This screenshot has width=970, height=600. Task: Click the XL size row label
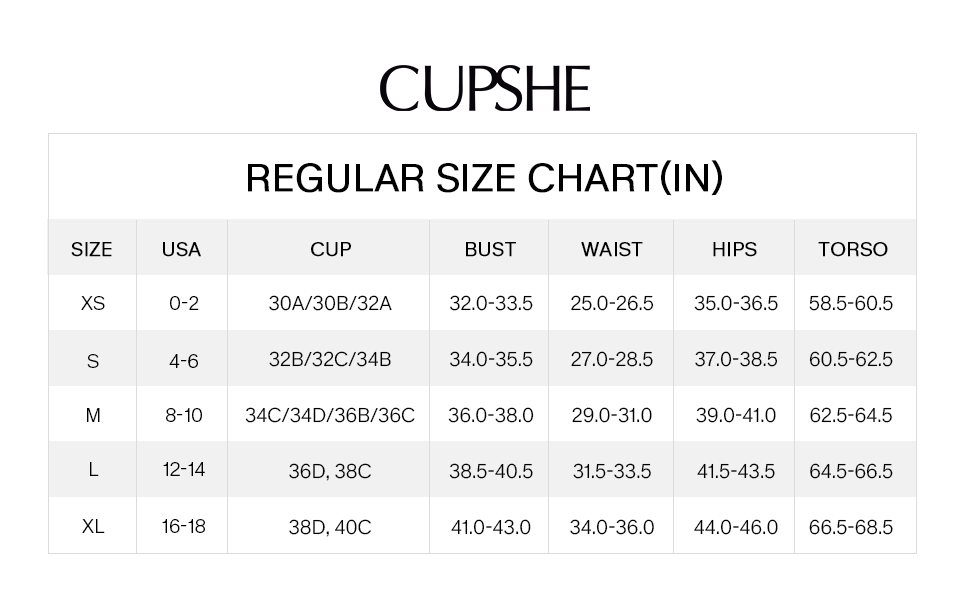coord(93,527)
